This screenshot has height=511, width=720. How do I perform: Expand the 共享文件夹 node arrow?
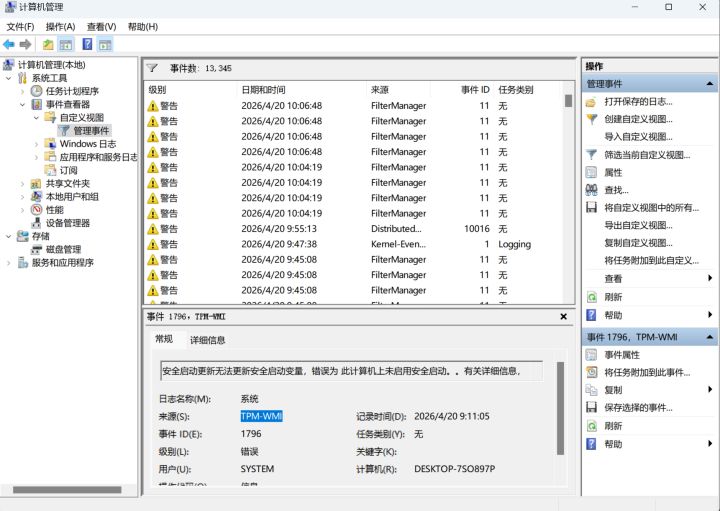pyautogui.click(x=22, y=184)
